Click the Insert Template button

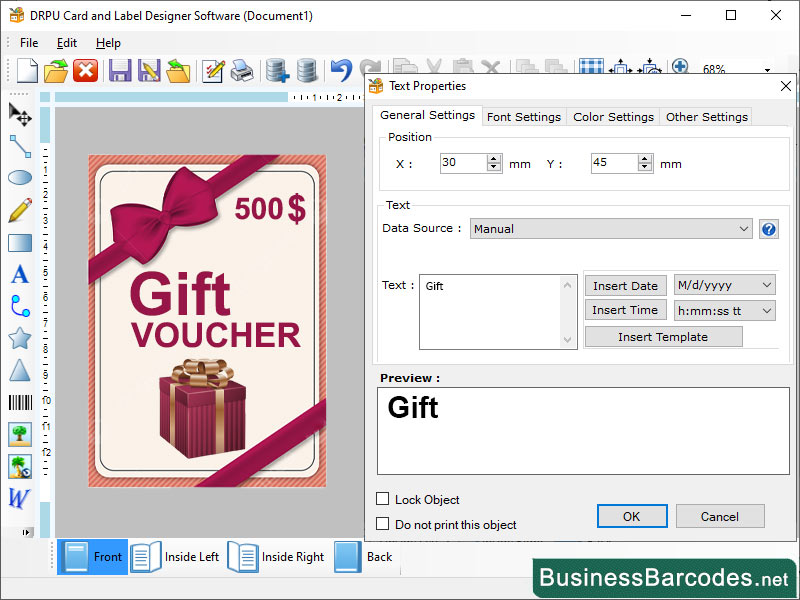click(663, 336)
